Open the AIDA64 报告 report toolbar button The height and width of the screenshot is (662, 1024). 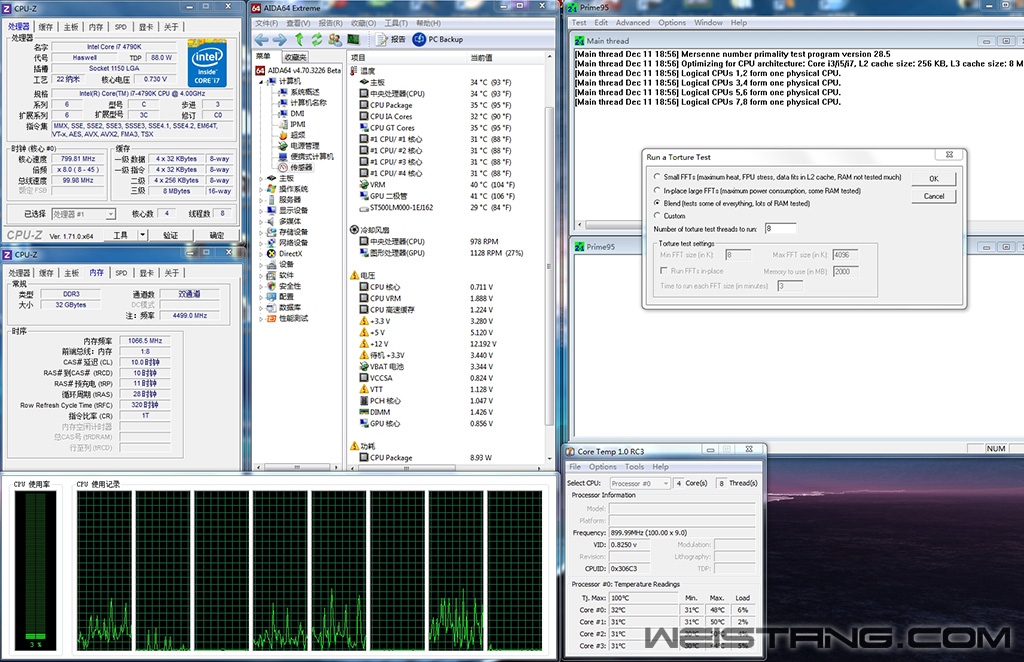point(391,40)
